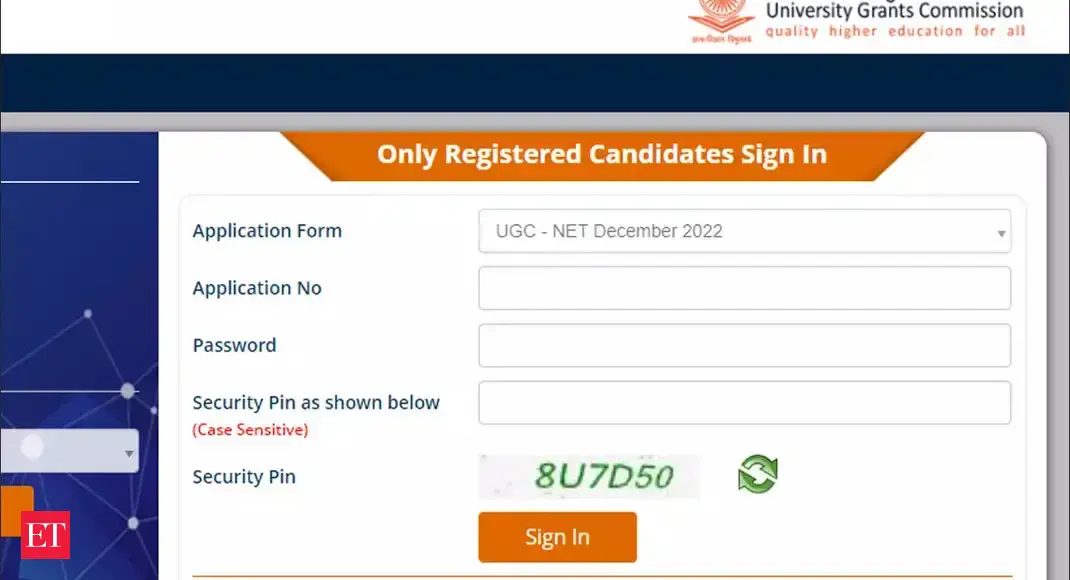Click the 8U7D50 captcha image
1070x580 pixels.
(x=590, y=476)
